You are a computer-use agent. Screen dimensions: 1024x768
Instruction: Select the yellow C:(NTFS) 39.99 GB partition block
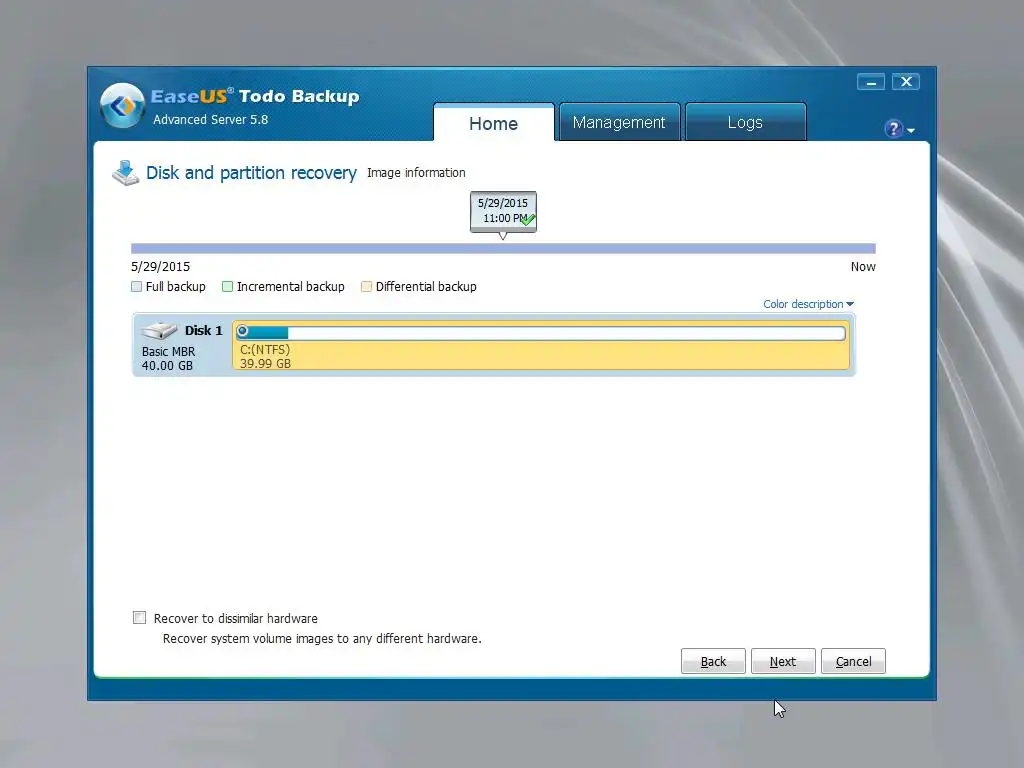pos(541,345)
